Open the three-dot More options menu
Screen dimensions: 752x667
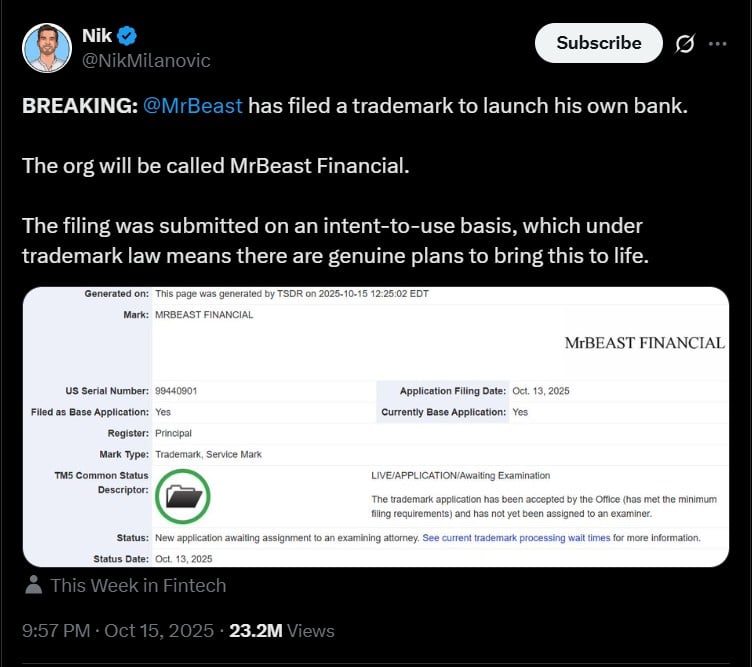click(x=717, y=44)
